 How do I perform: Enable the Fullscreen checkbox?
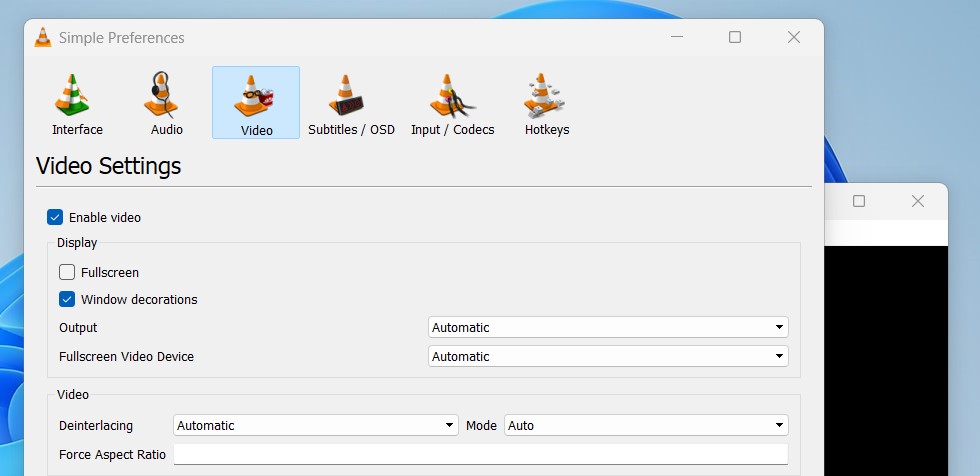(x=67, y=272)
